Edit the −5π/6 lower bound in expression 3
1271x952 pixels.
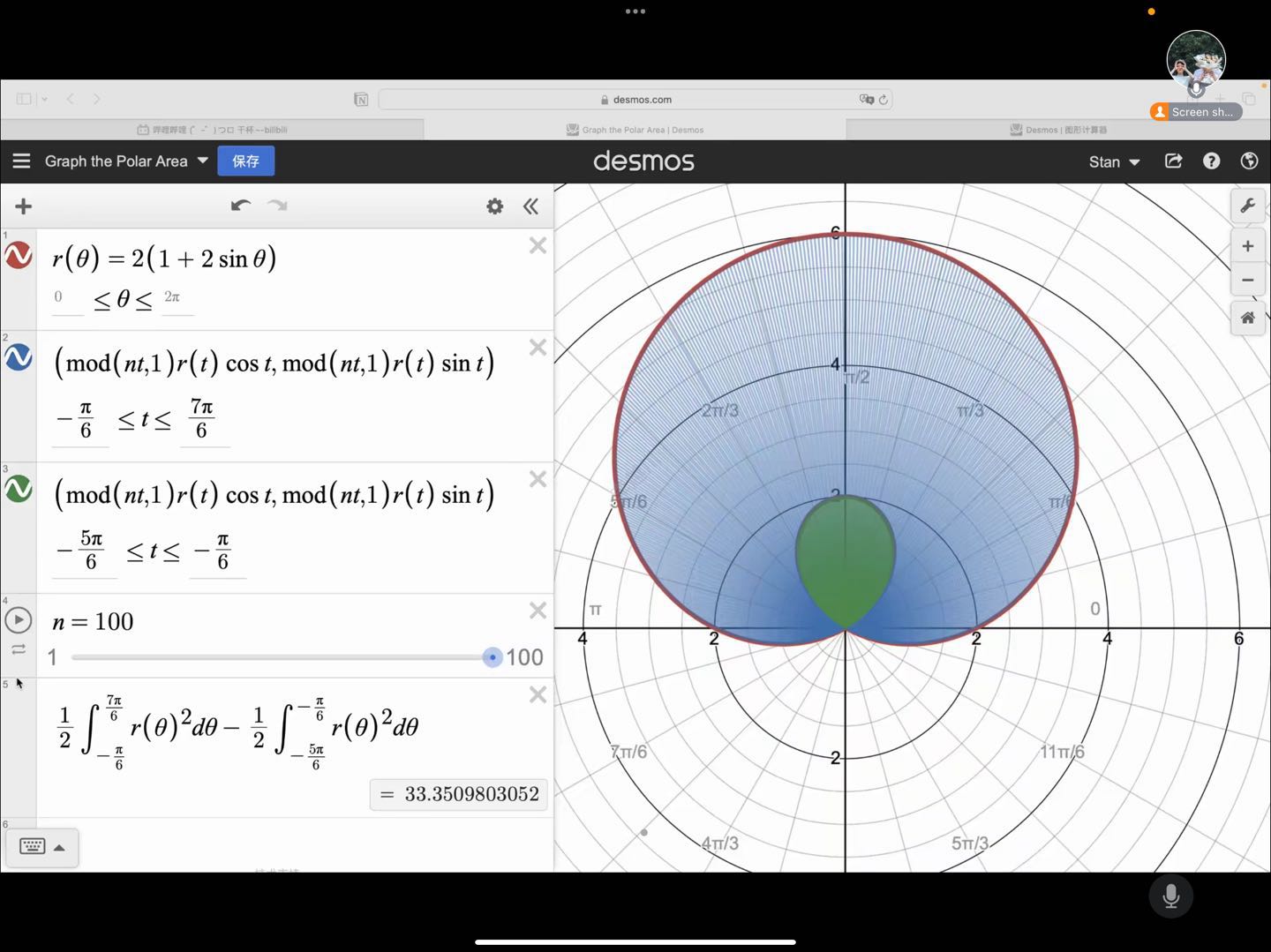(x=84, y=551)
